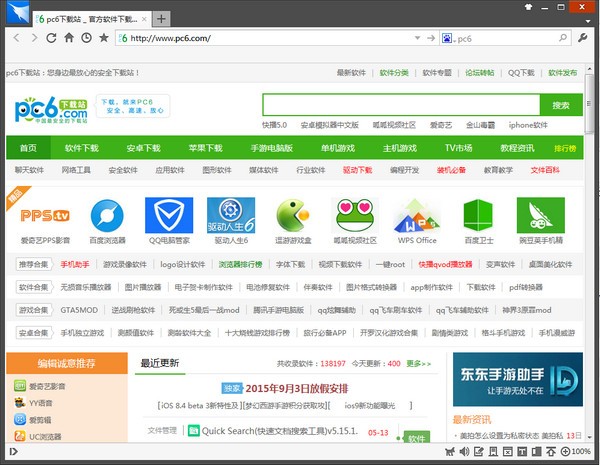Open the 手机助手 recommended link
The width and height of the screenshot is (600, 465).
point(75,264)
